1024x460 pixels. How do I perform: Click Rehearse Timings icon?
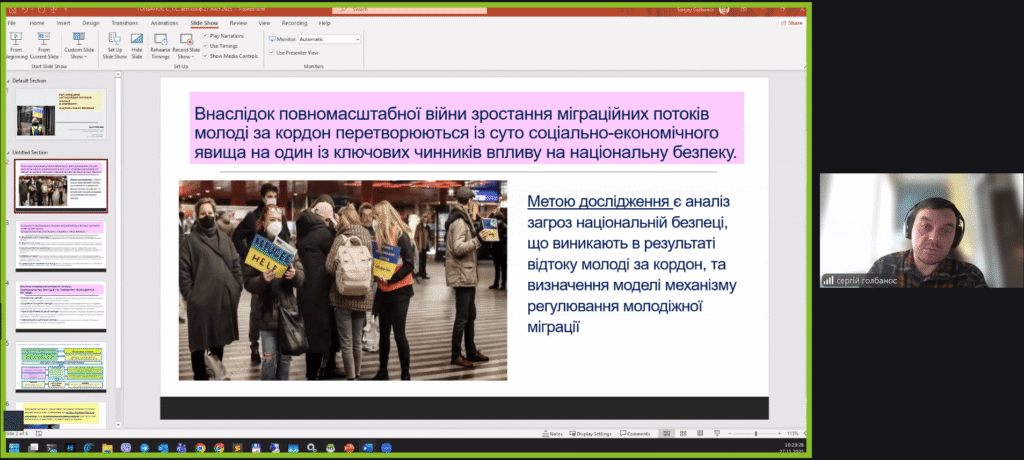click(160, 44)
